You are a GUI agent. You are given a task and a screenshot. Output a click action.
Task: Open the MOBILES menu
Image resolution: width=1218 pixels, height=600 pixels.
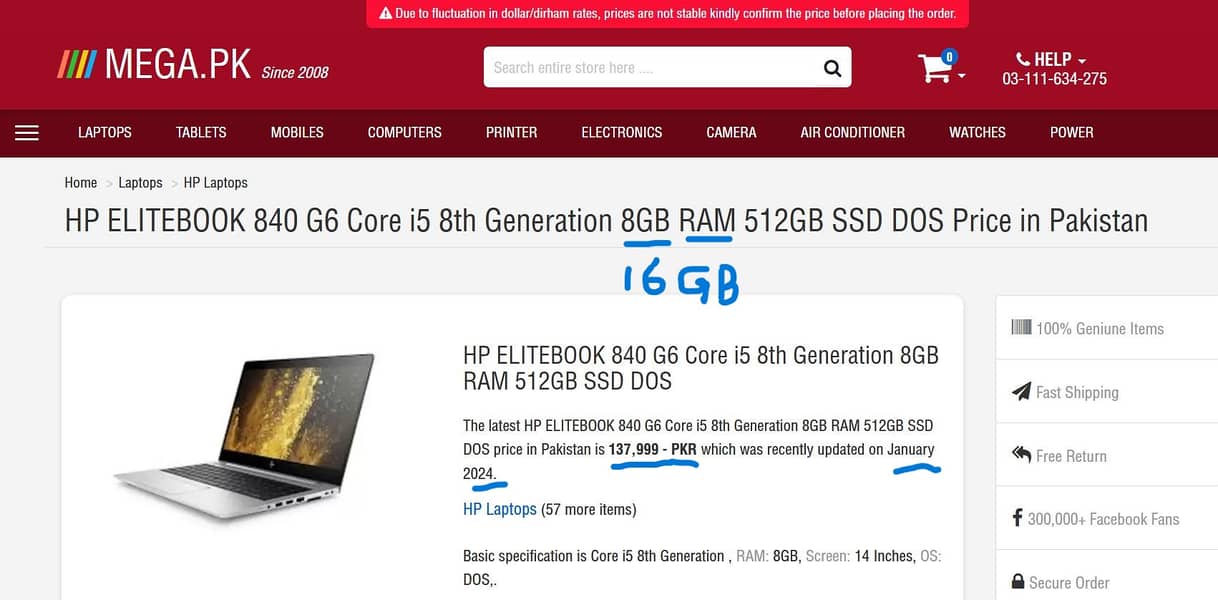pyautogui.click(x=297, y=132)
